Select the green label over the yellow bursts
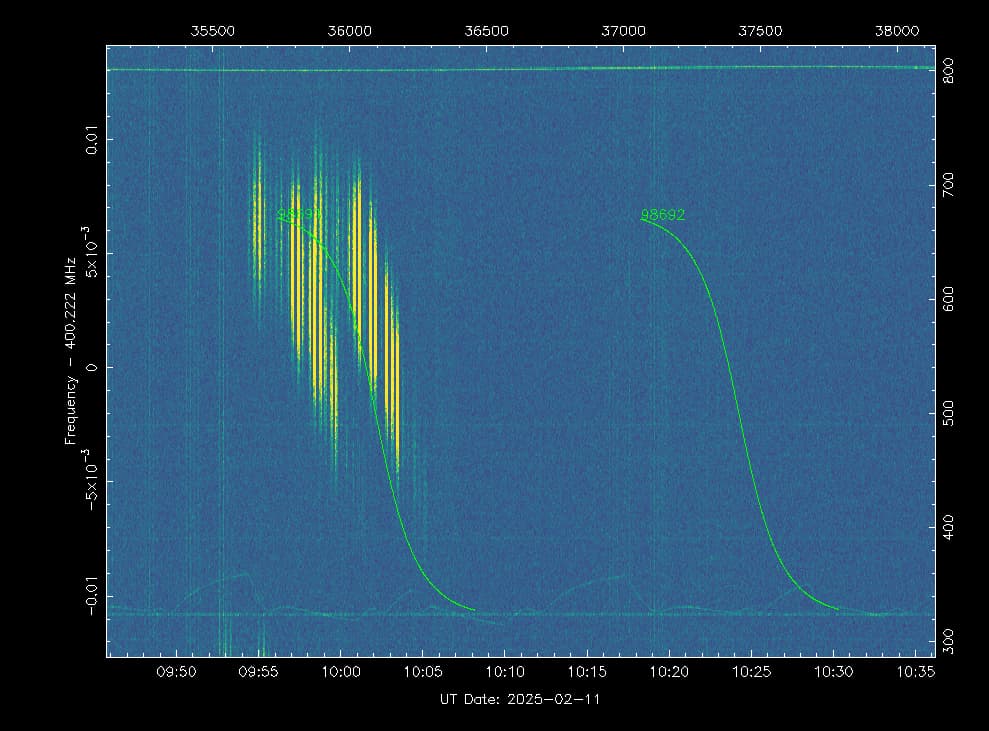The height and width of the screenshot is (731, 989). pos(299,215)
